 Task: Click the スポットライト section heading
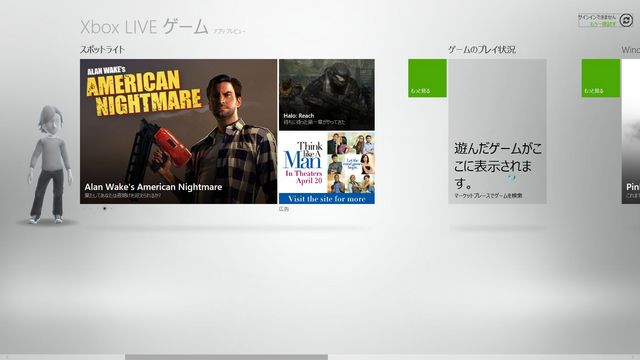coord(102,50)
